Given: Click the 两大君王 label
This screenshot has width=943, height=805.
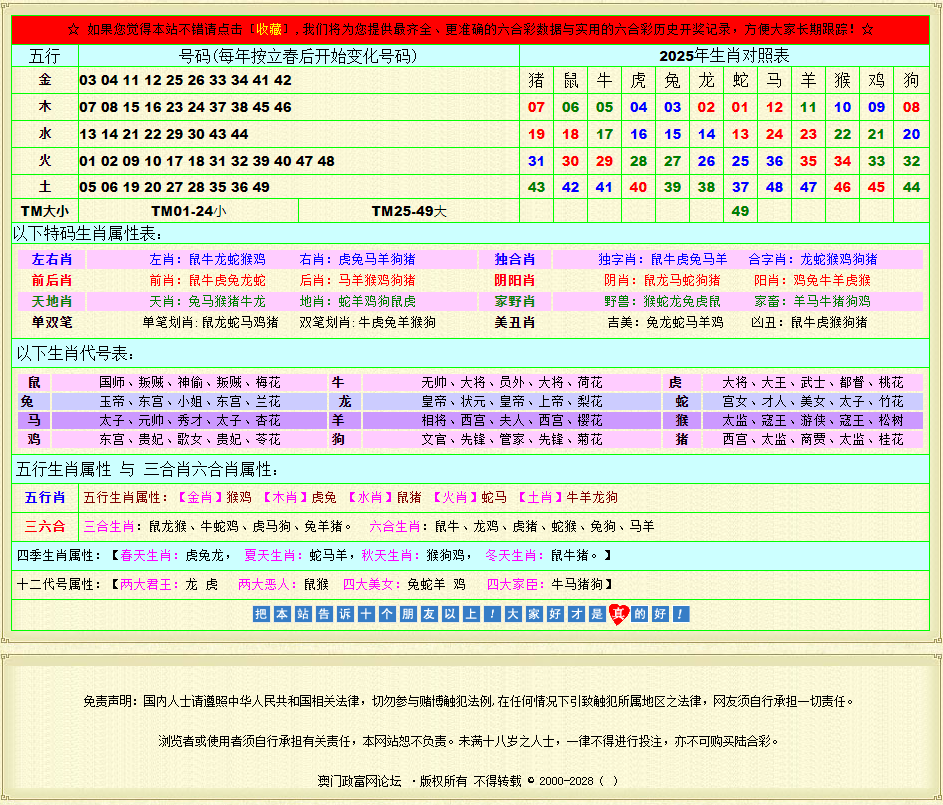Looking at the screenshot, I should click(146, 584).
